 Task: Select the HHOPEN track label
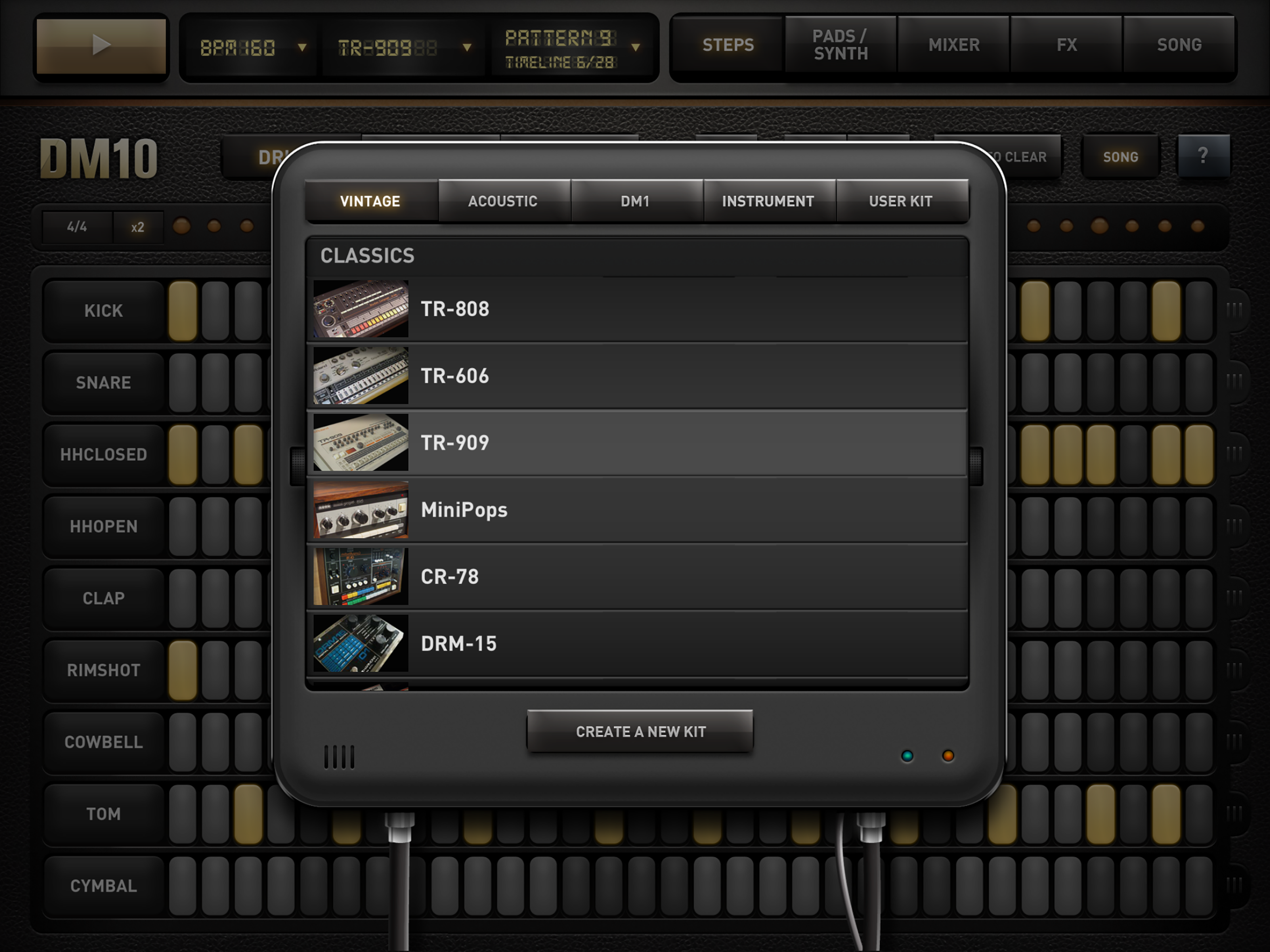point(104,527)
